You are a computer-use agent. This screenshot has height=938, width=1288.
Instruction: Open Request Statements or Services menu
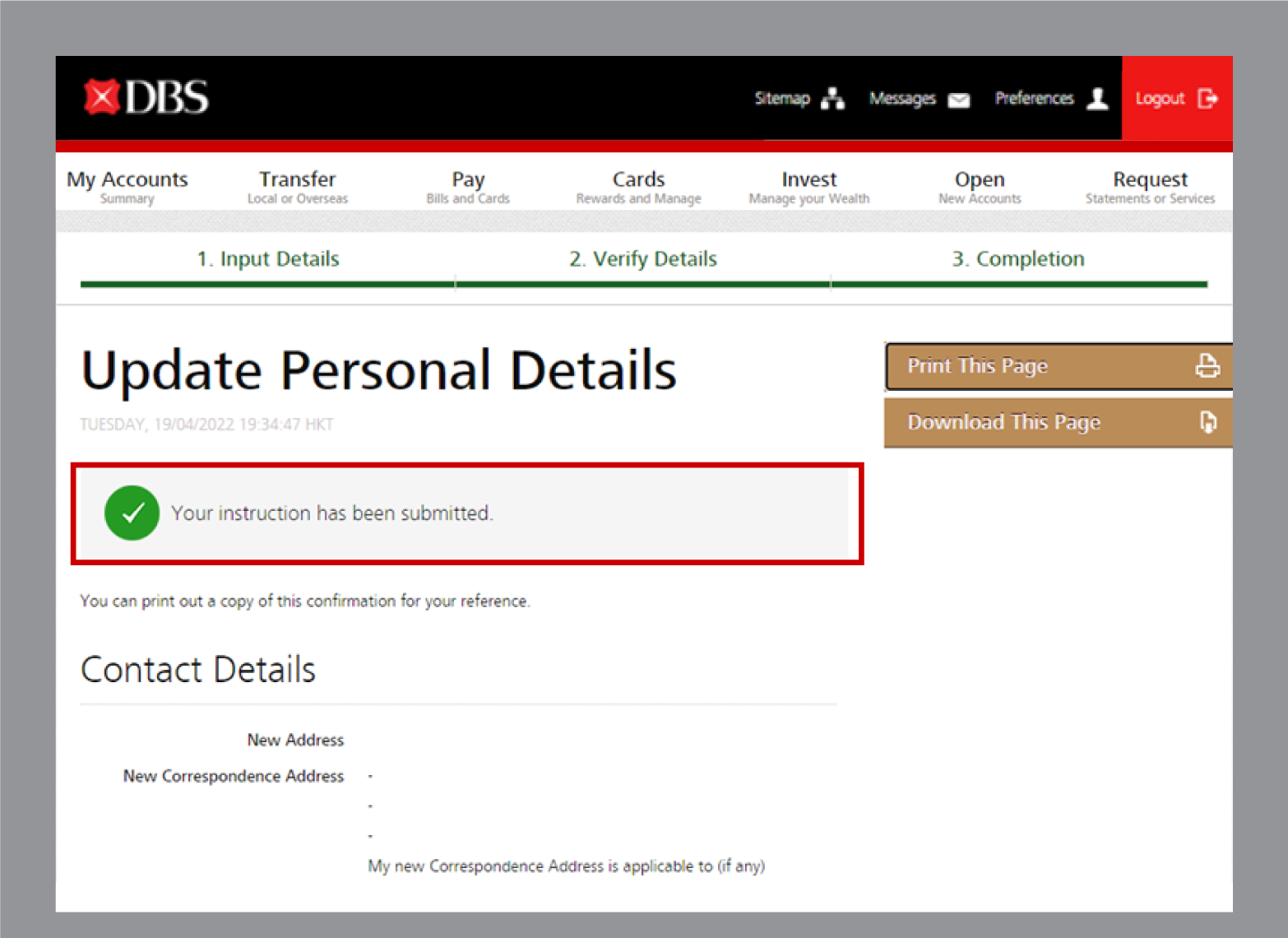[x=1150, y=187]
